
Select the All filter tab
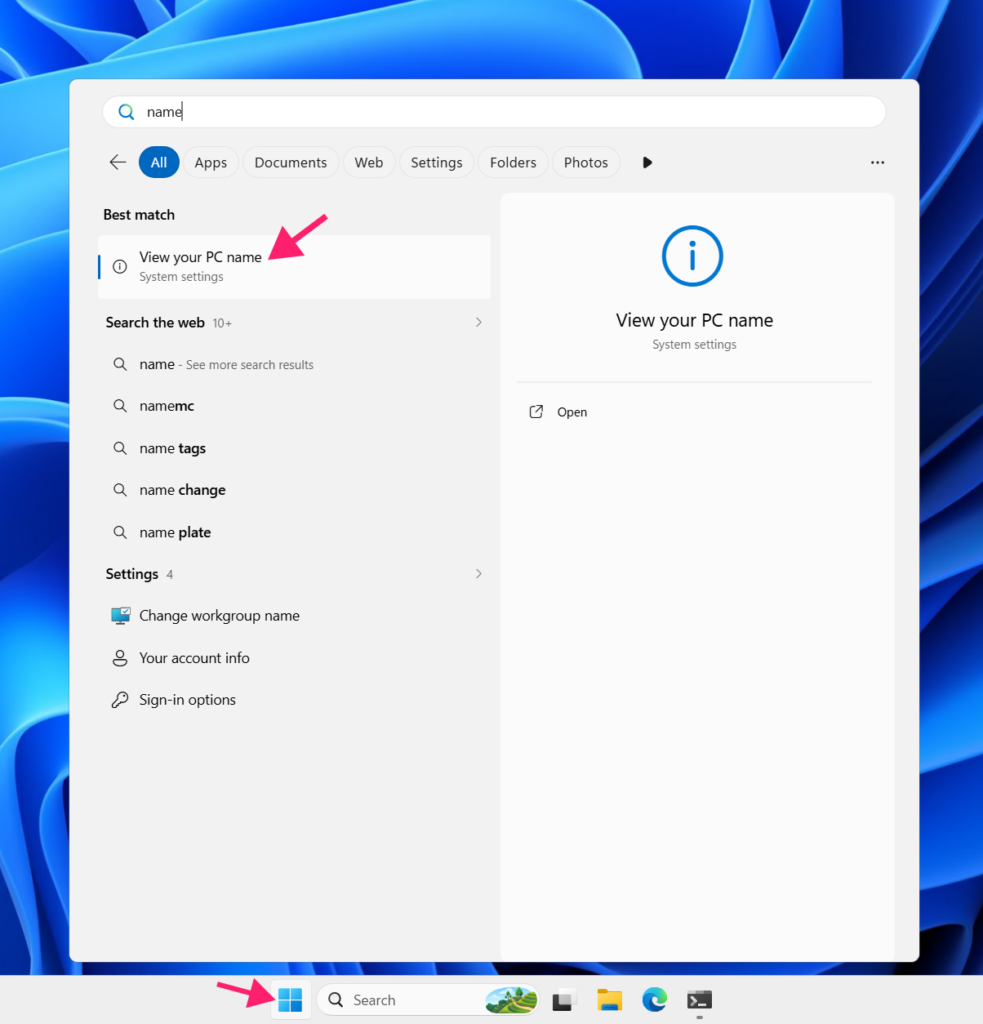(159, 162)
